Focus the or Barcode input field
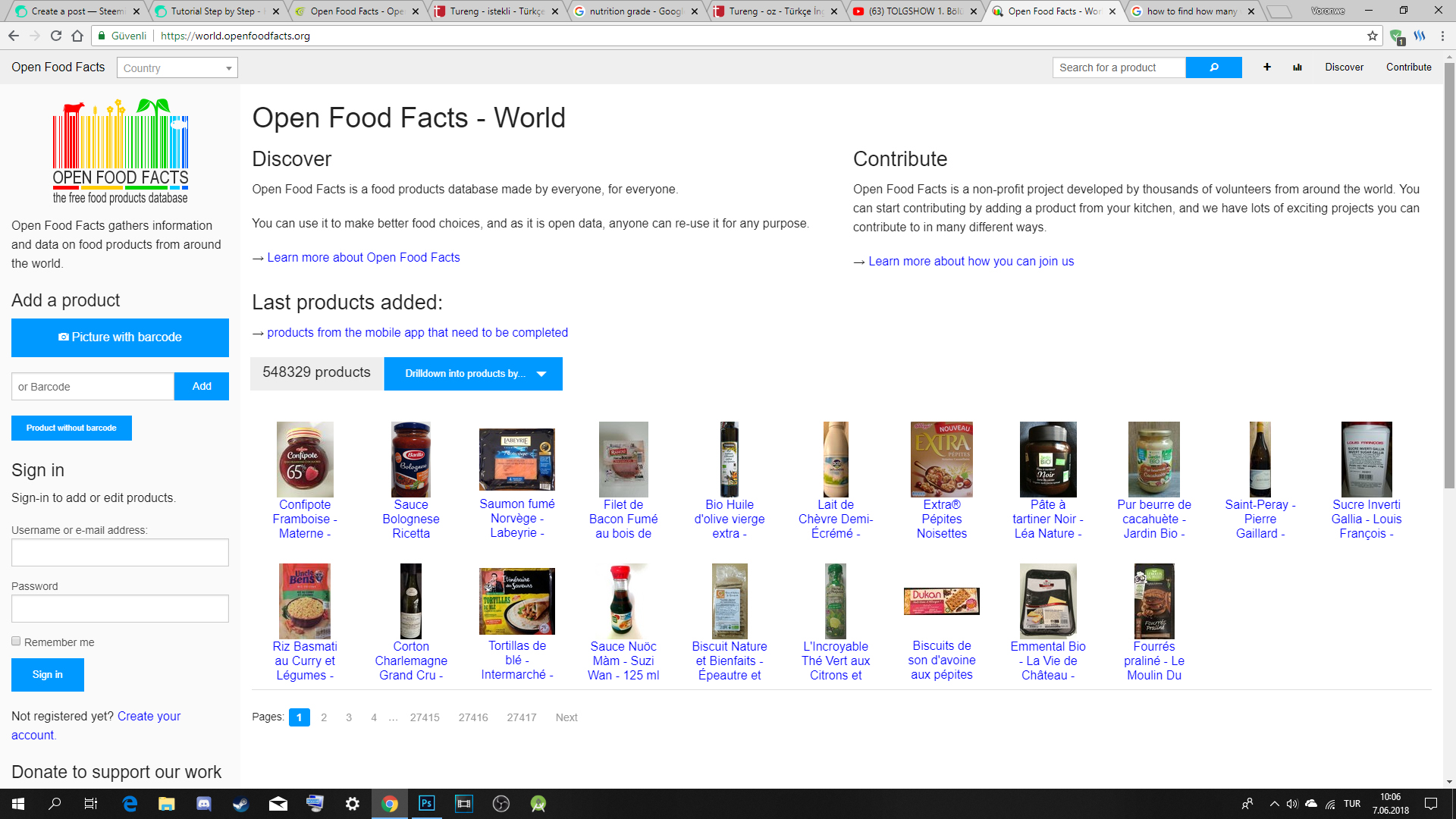The image size is (1456, 819). coord(93,387)
